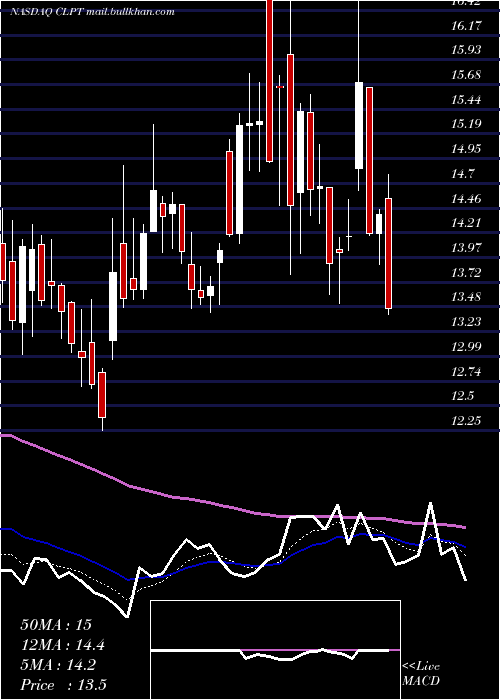Click the 12.5 price axis label
The image size is (500, 700).
(x=463, y=396)
